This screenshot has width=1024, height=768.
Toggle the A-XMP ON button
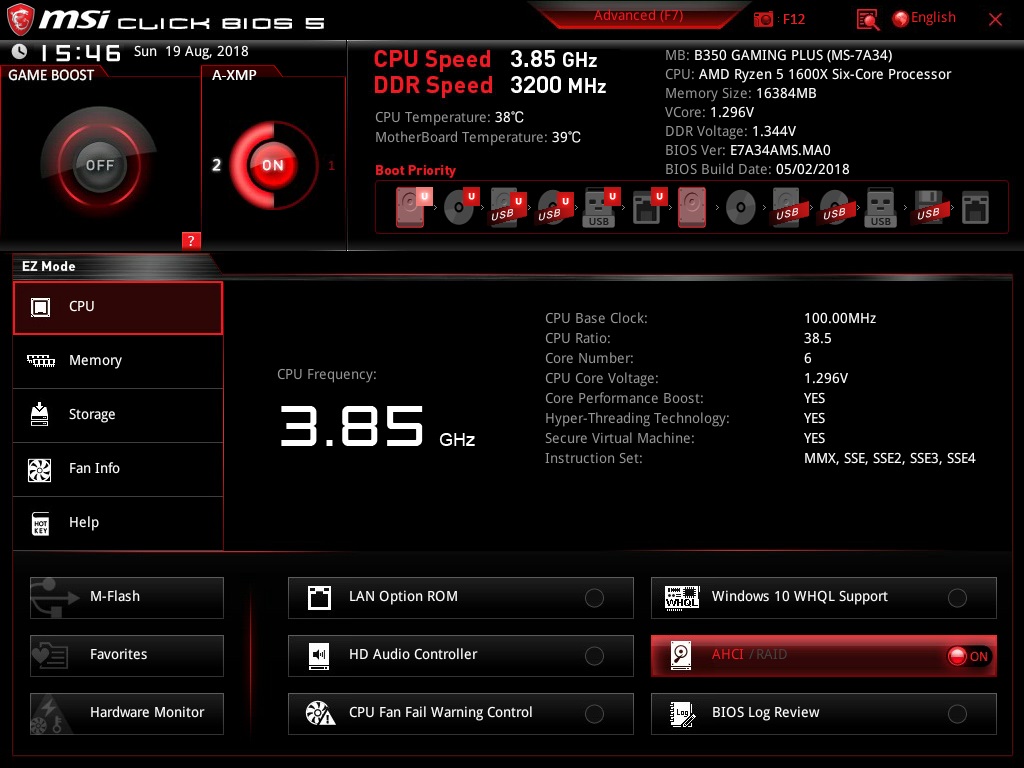[x=272, y=165]
